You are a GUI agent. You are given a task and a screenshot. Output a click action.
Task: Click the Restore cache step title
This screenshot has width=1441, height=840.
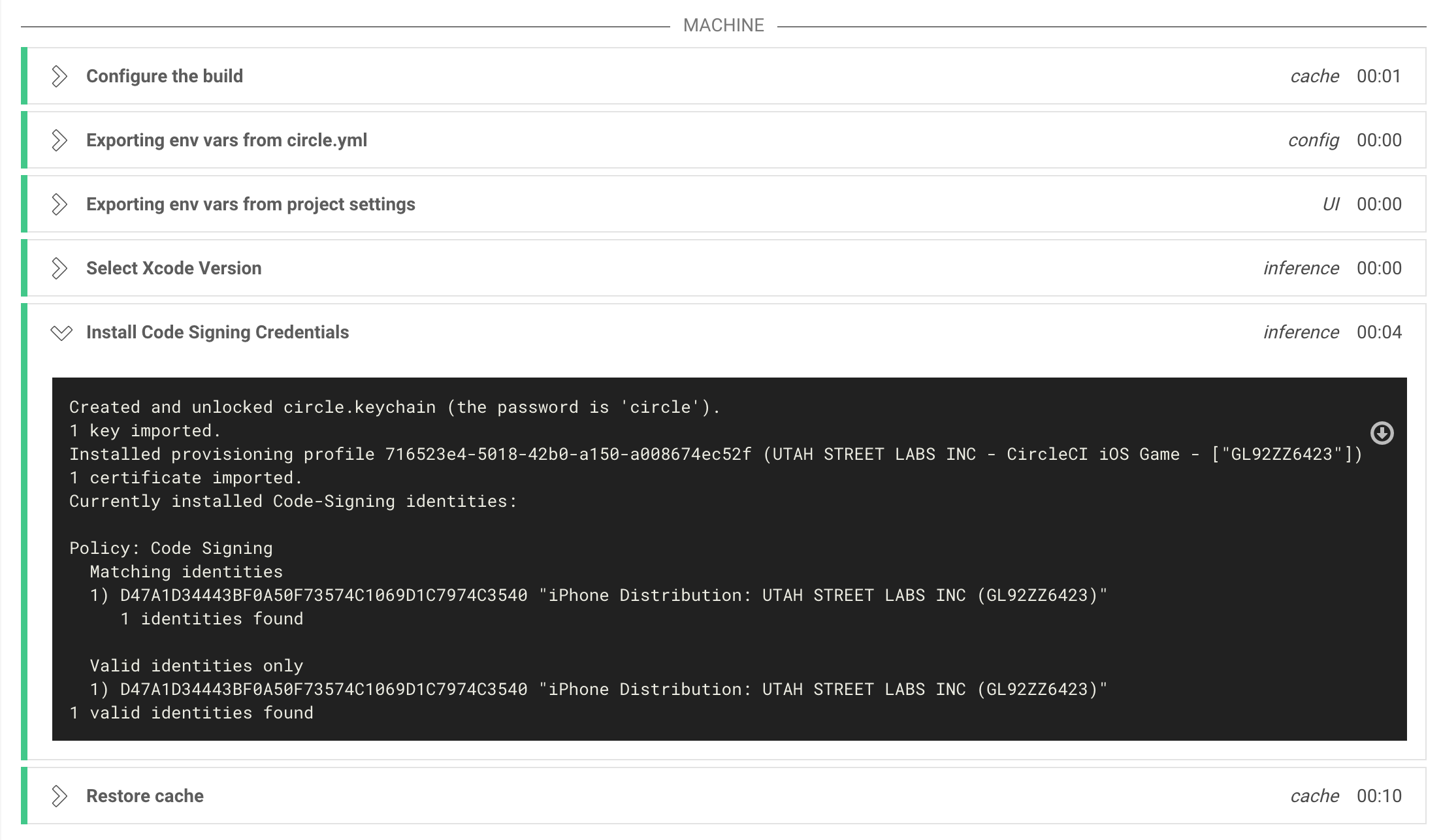145,796
